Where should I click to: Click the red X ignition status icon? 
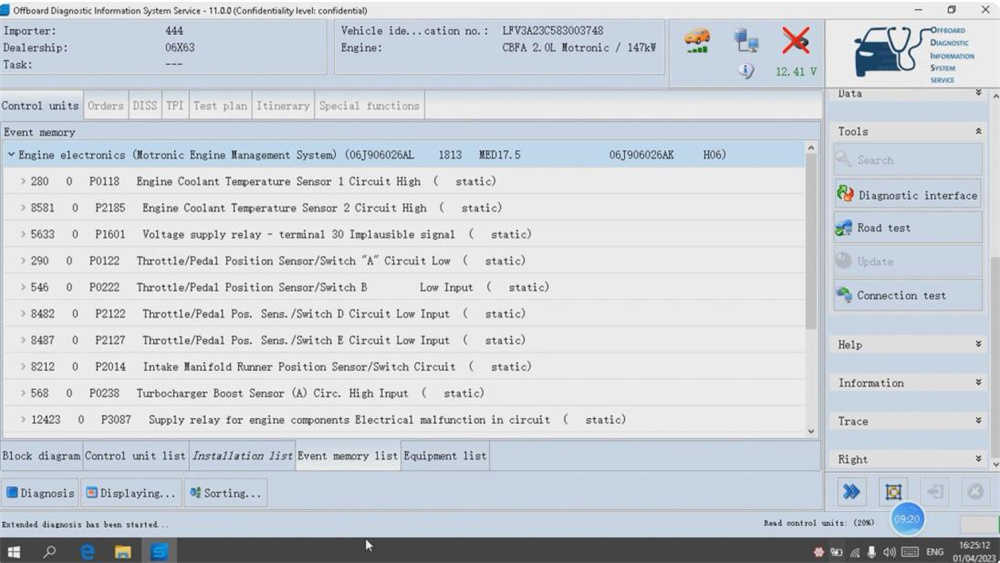point(796,41)
